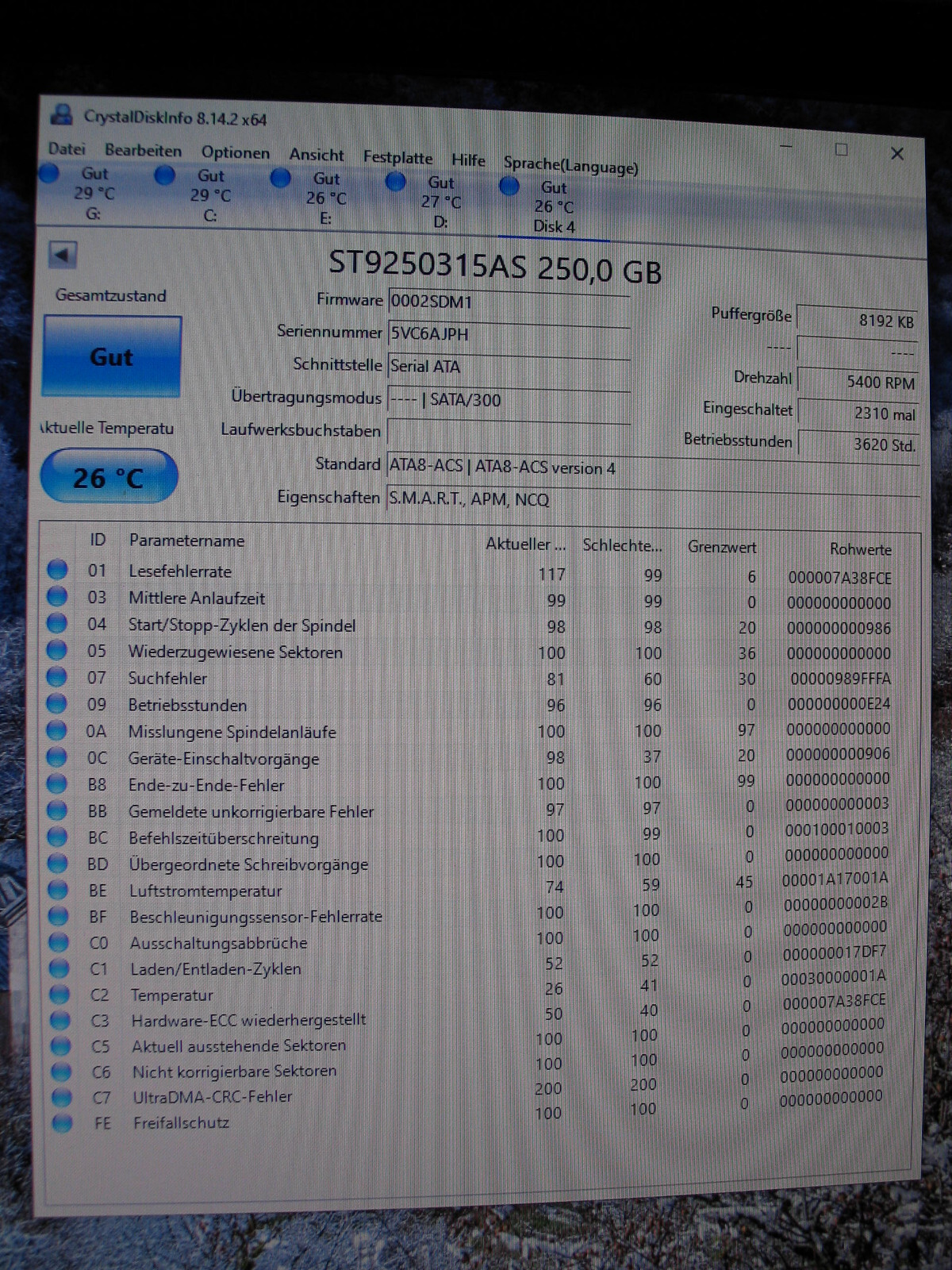Click status dot of Beschleunigungssensor-Fehlerrate row
Viewport: 952px width, 1270px height.
pos(59,916)
